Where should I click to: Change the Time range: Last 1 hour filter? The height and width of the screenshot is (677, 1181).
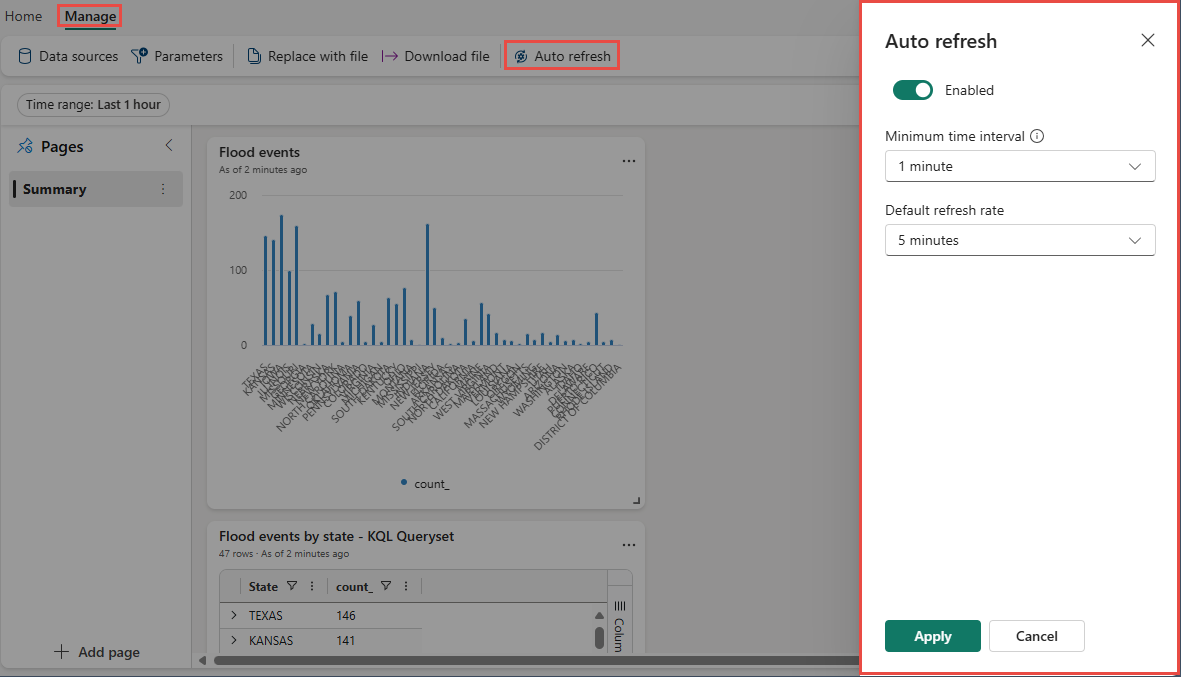(x=93, y=105)
